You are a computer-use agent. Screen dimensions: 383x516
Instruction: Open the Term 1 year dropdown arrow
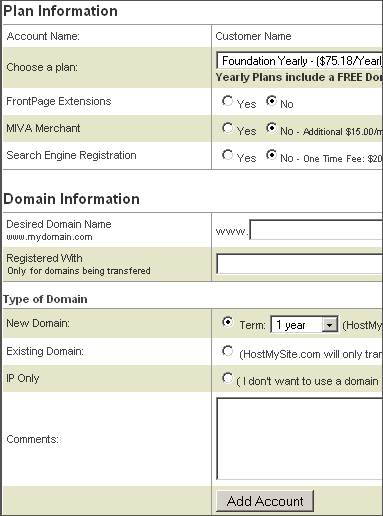click(329, 325)
